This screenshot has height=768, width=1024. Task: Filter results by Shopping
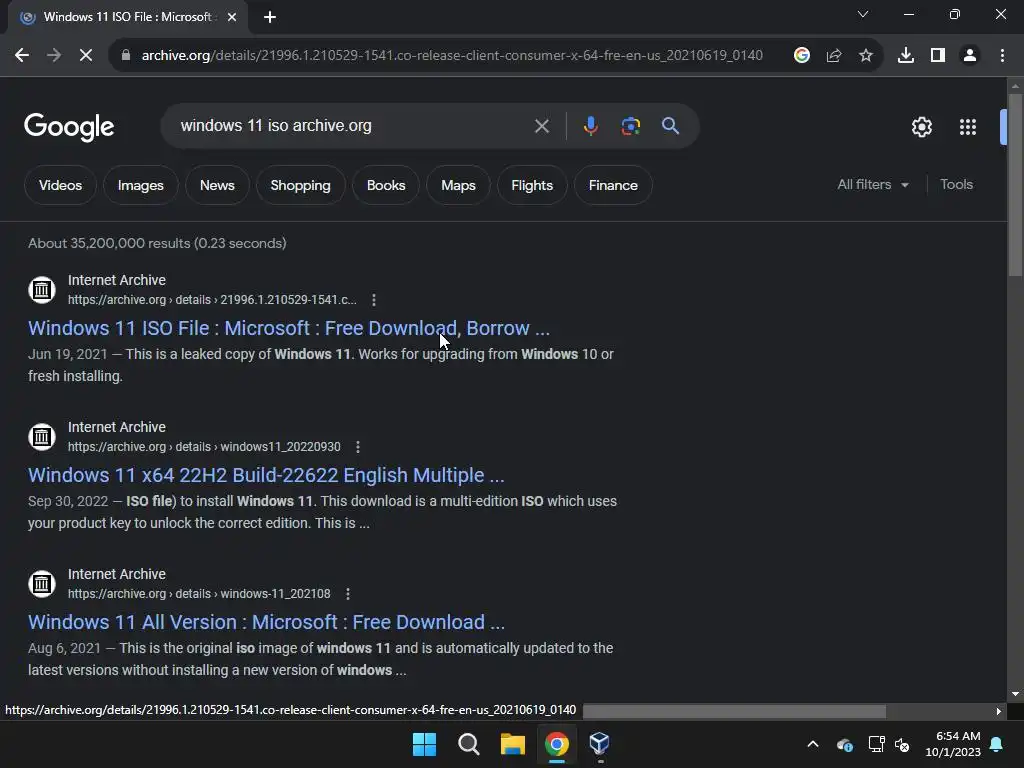click(300, 185)
